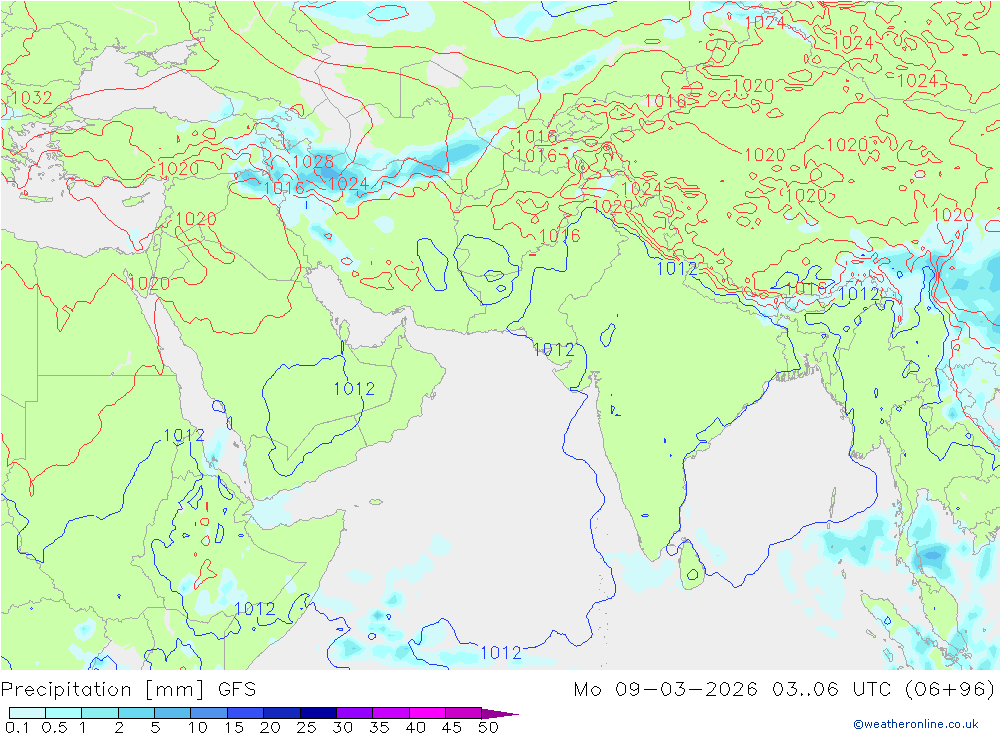Click the legend value '50'

(x=488, y=727)
